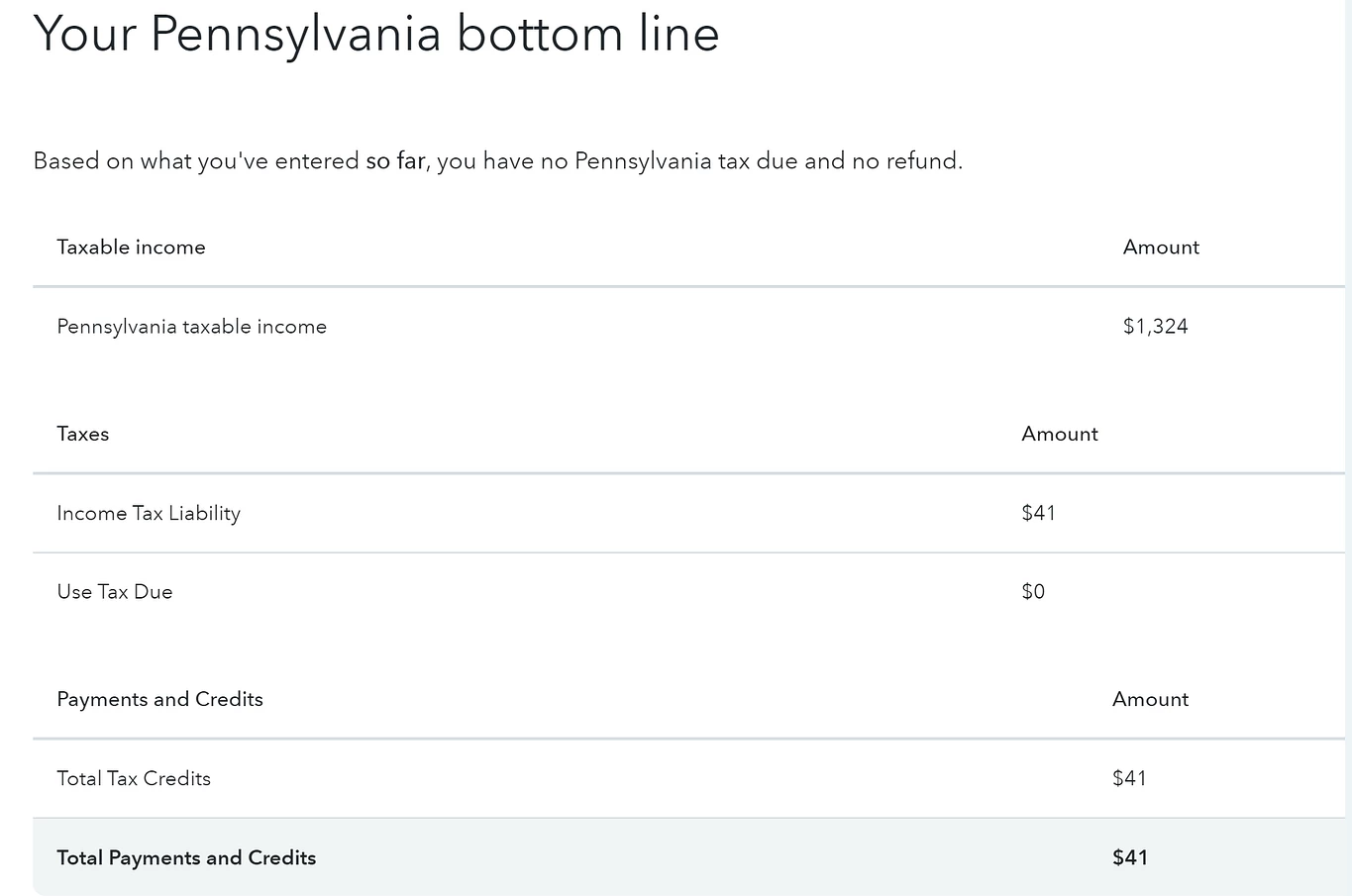Click the $0 Use Tax Due value
This screenshot has width=1352, height=896.
(x=1033, y=592)
